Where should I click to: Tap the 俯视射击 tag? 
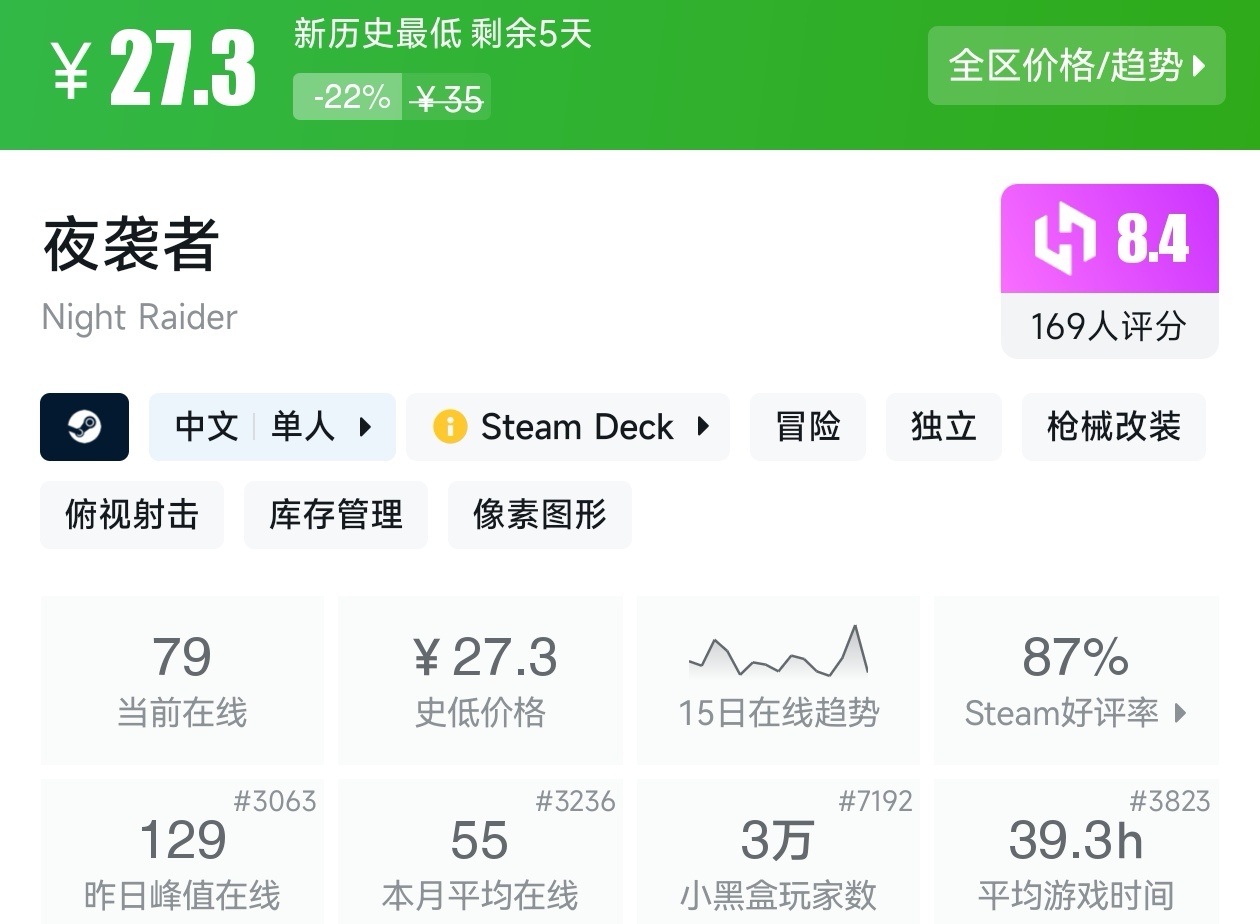click(132, 515)
